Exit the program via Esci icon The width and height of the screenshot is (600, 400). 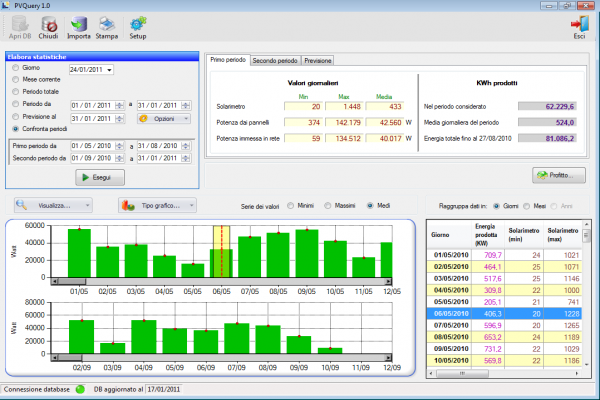[579, 28]
